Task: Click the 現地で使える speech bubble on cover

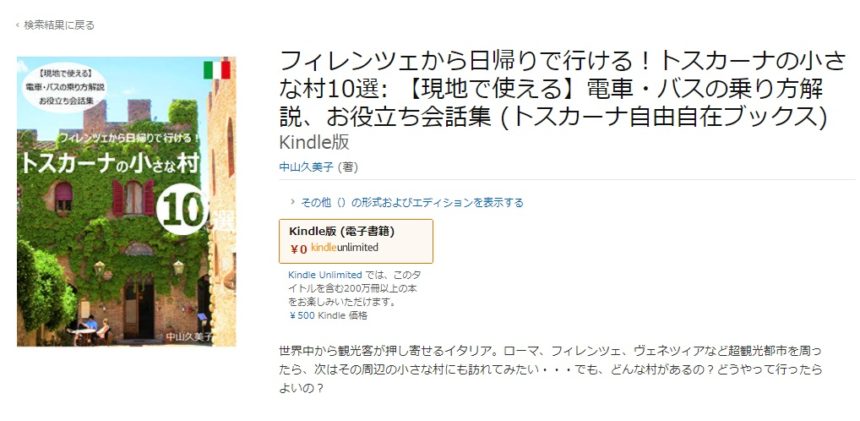Action: (65, 87)
